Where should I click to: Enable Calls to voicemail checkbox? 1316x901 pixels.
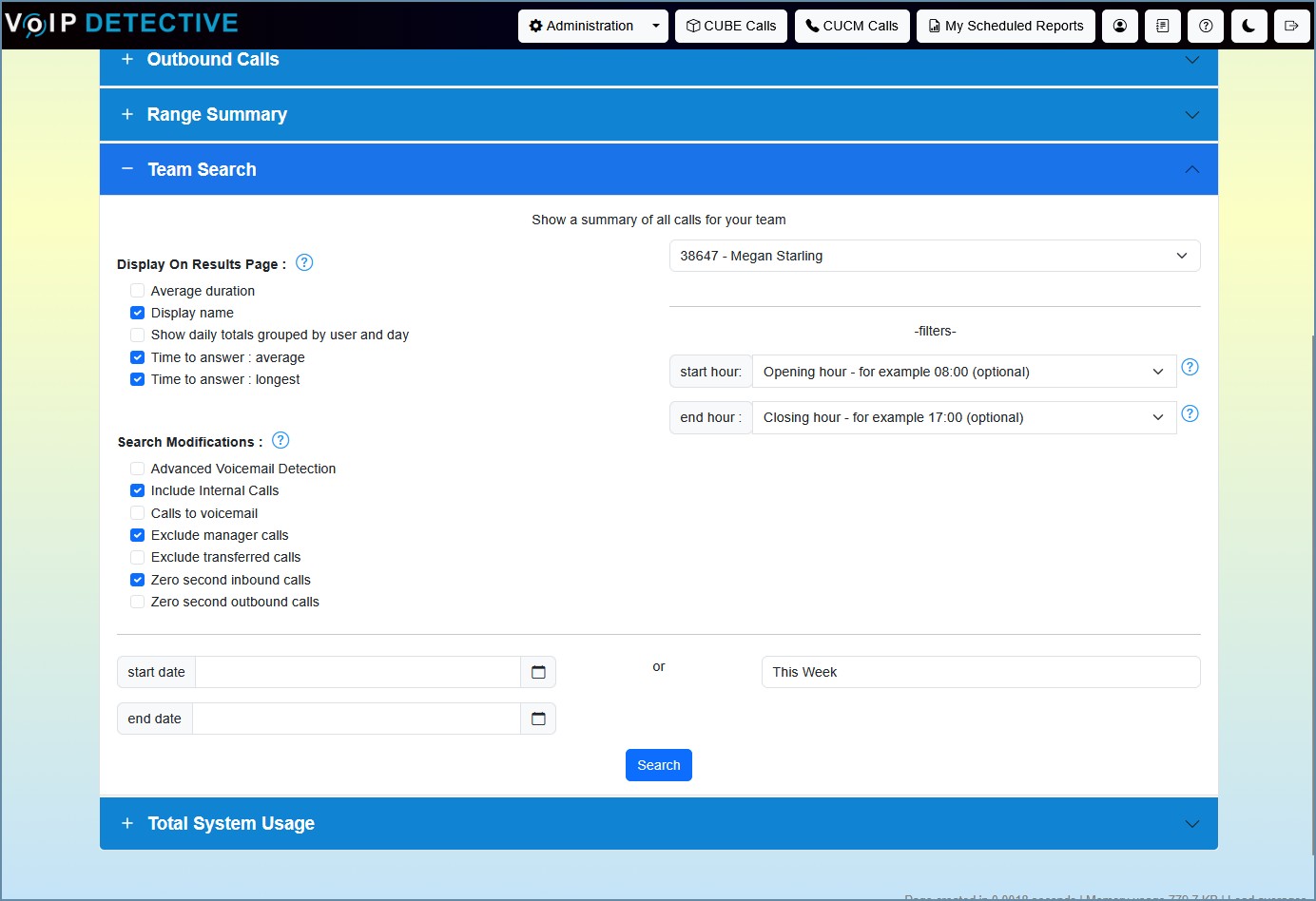(138, 513)
